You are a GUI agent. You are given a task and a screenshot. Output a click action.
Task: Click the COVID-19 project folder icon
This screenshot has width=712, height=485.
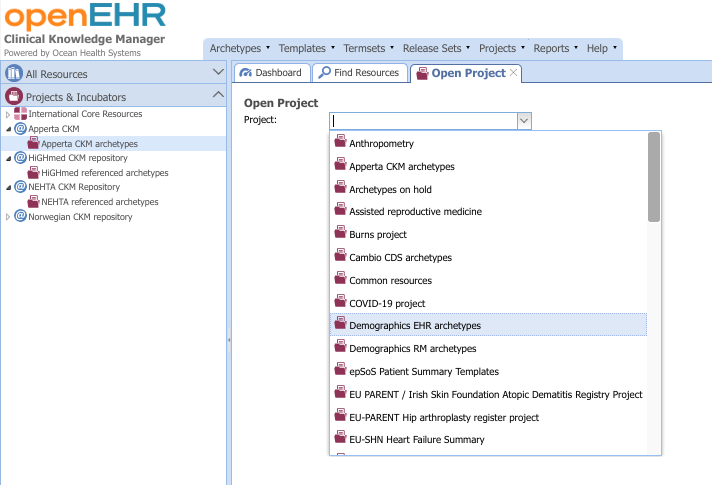coord(341,301)
